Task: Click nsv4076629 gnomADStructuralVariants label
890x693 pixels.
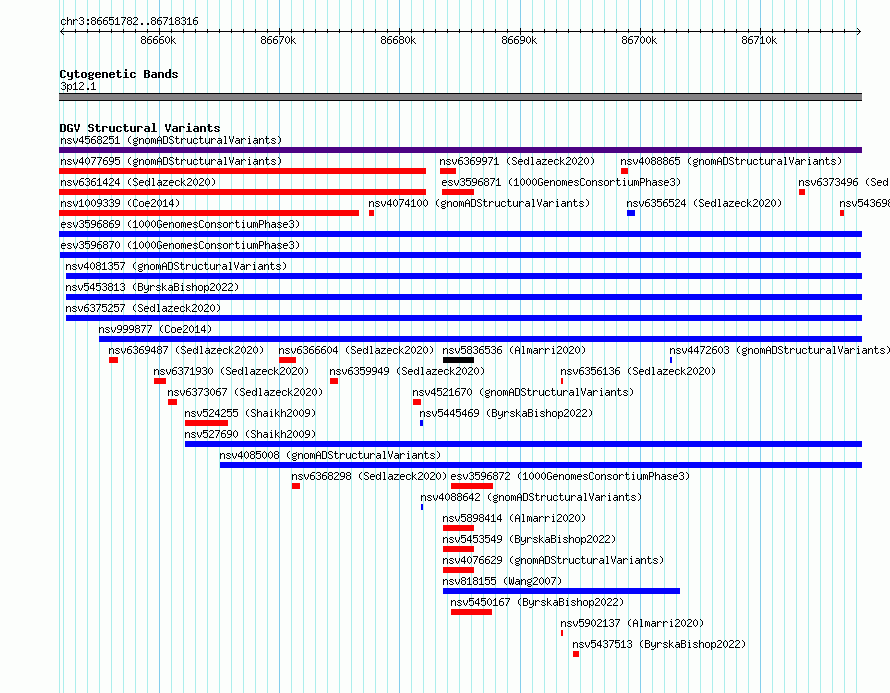Action: (553, 560)
